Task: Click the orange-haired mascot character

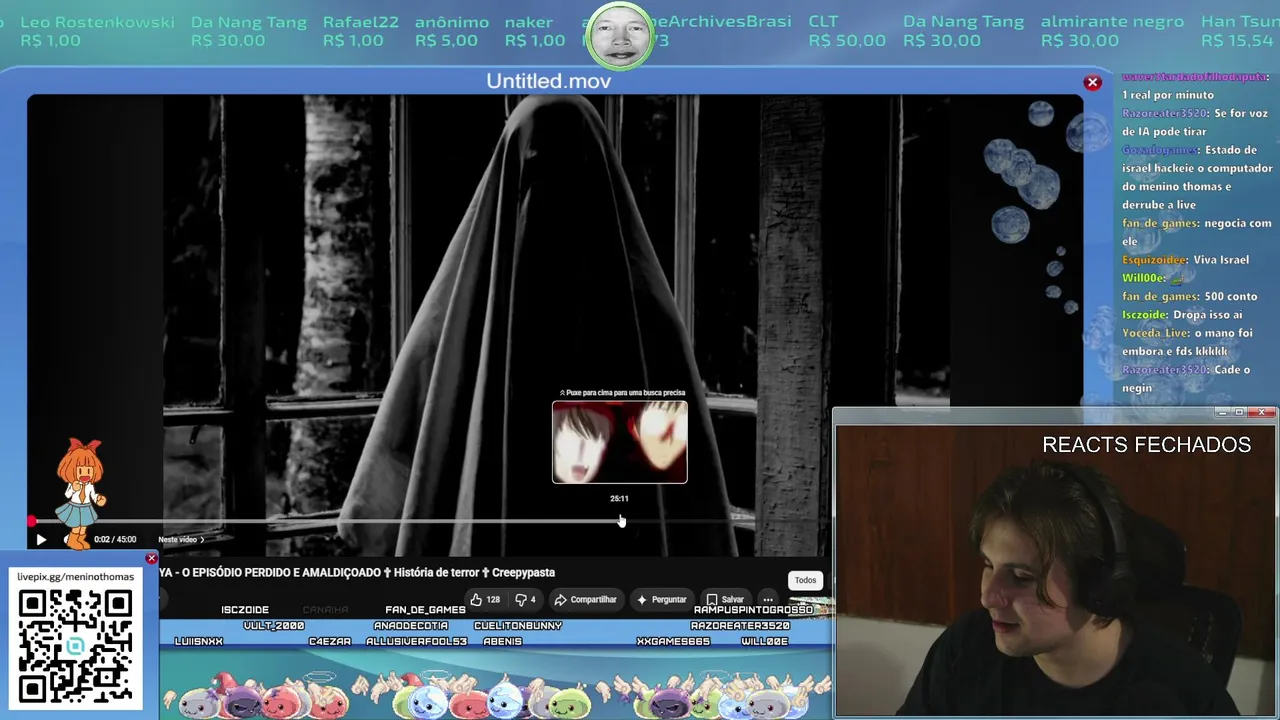Action: [80, 492]
